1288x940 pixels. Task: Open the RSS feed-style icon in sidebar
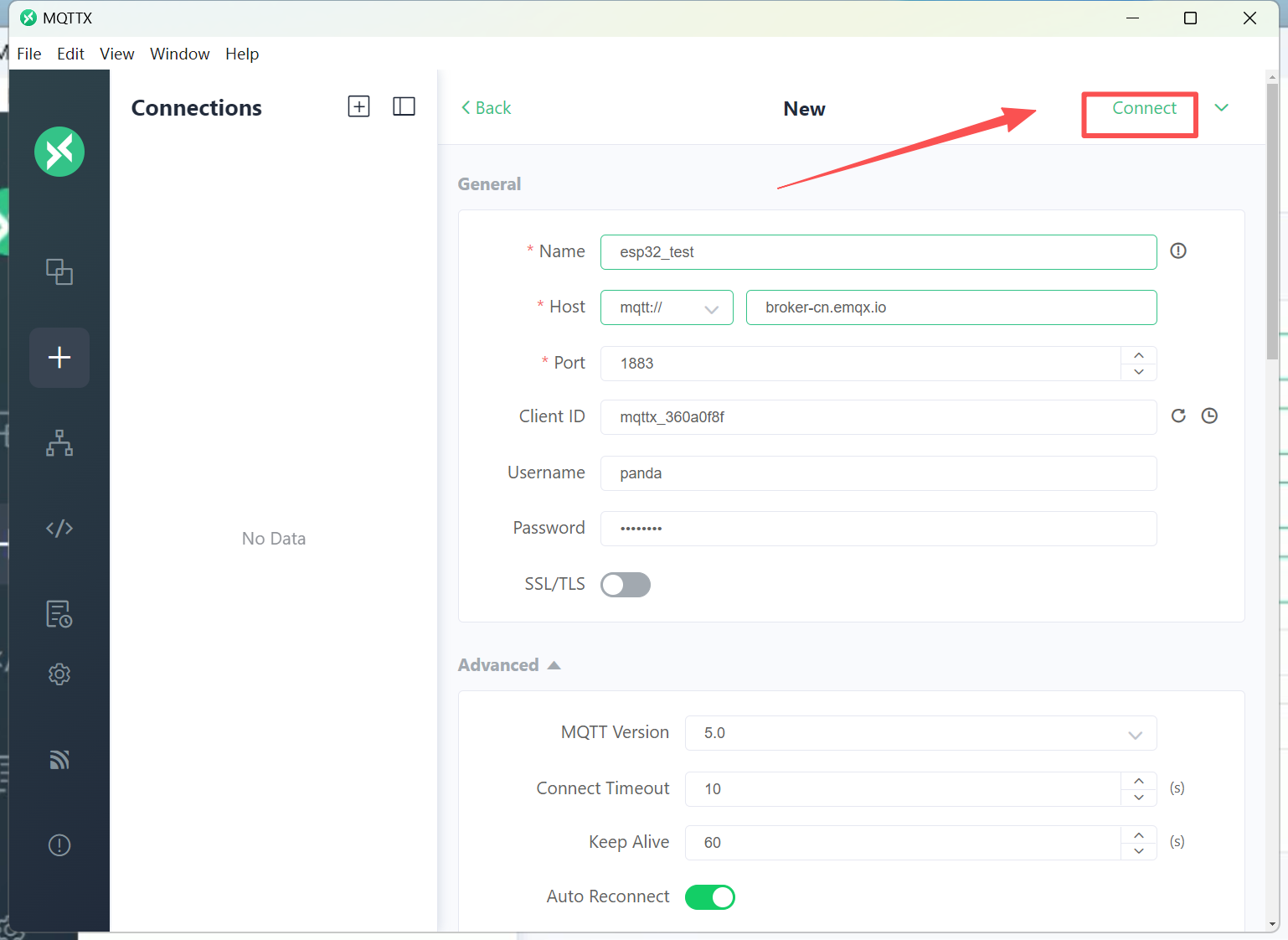pyautogui.click(x=59, y=760)
